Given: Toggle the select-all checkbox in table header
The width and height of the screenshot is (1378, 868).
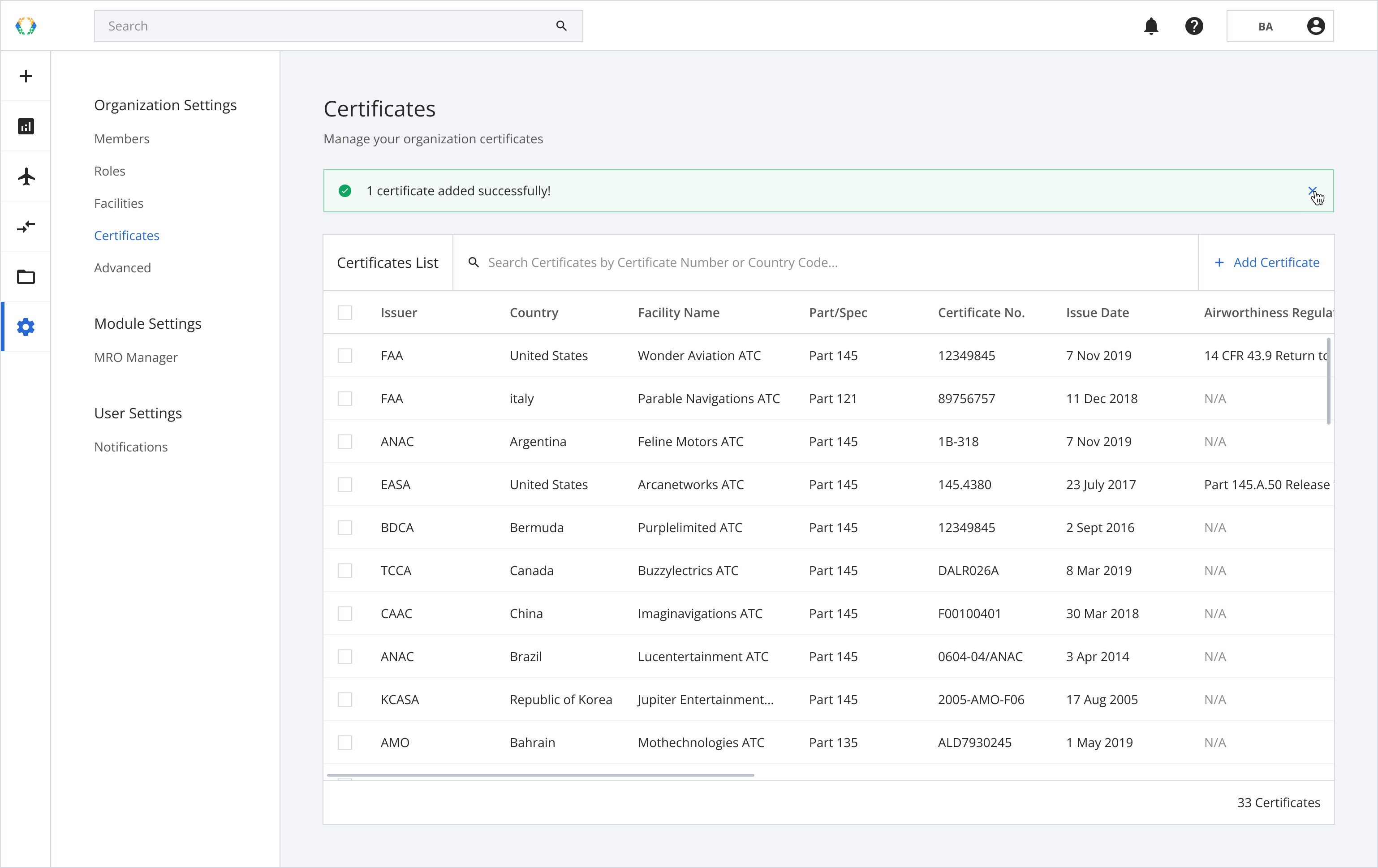Looking at the screenshot, I should (x=344, y=313).
